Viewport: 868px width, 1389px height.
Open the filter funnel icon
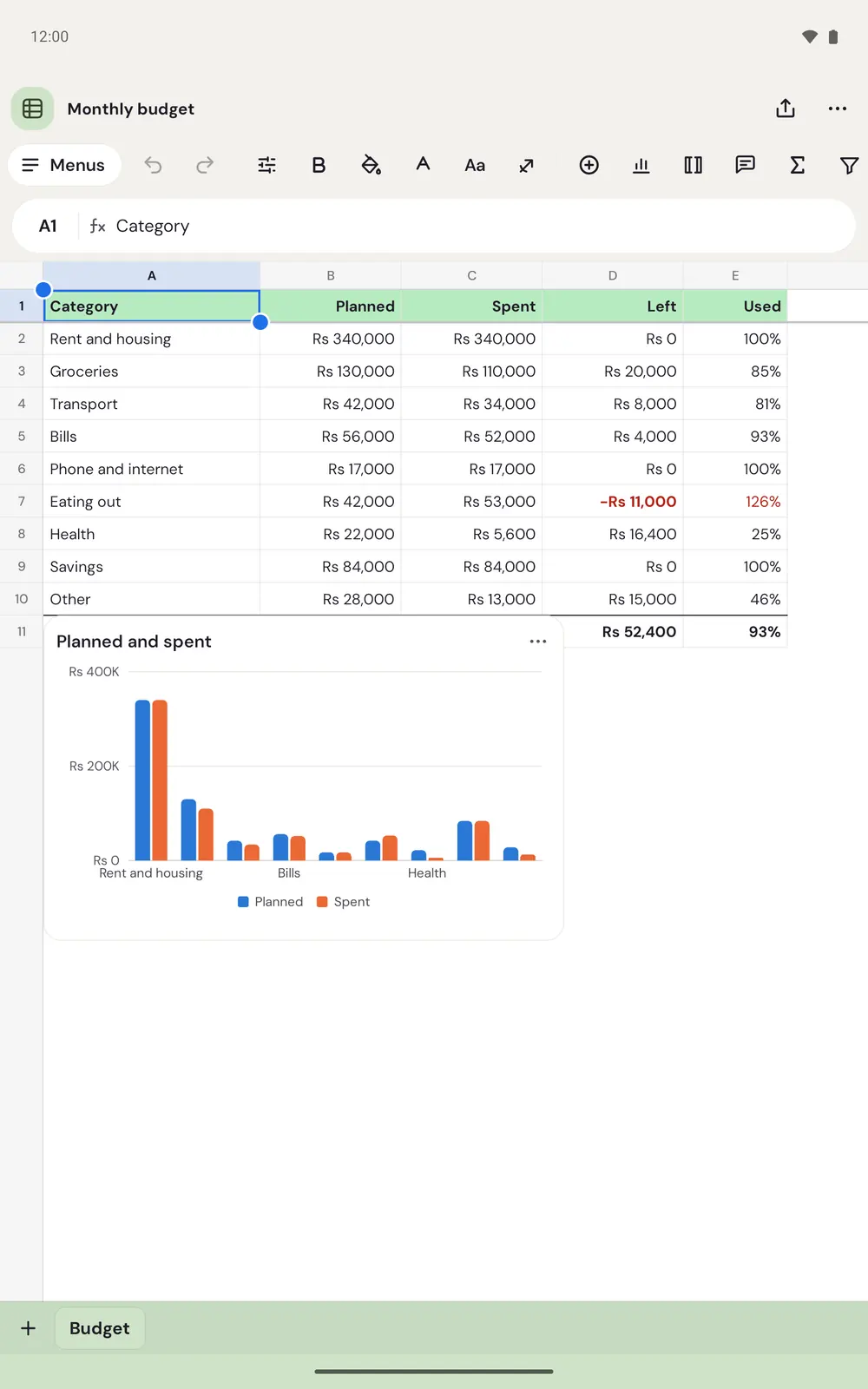(x=850, y=165)
